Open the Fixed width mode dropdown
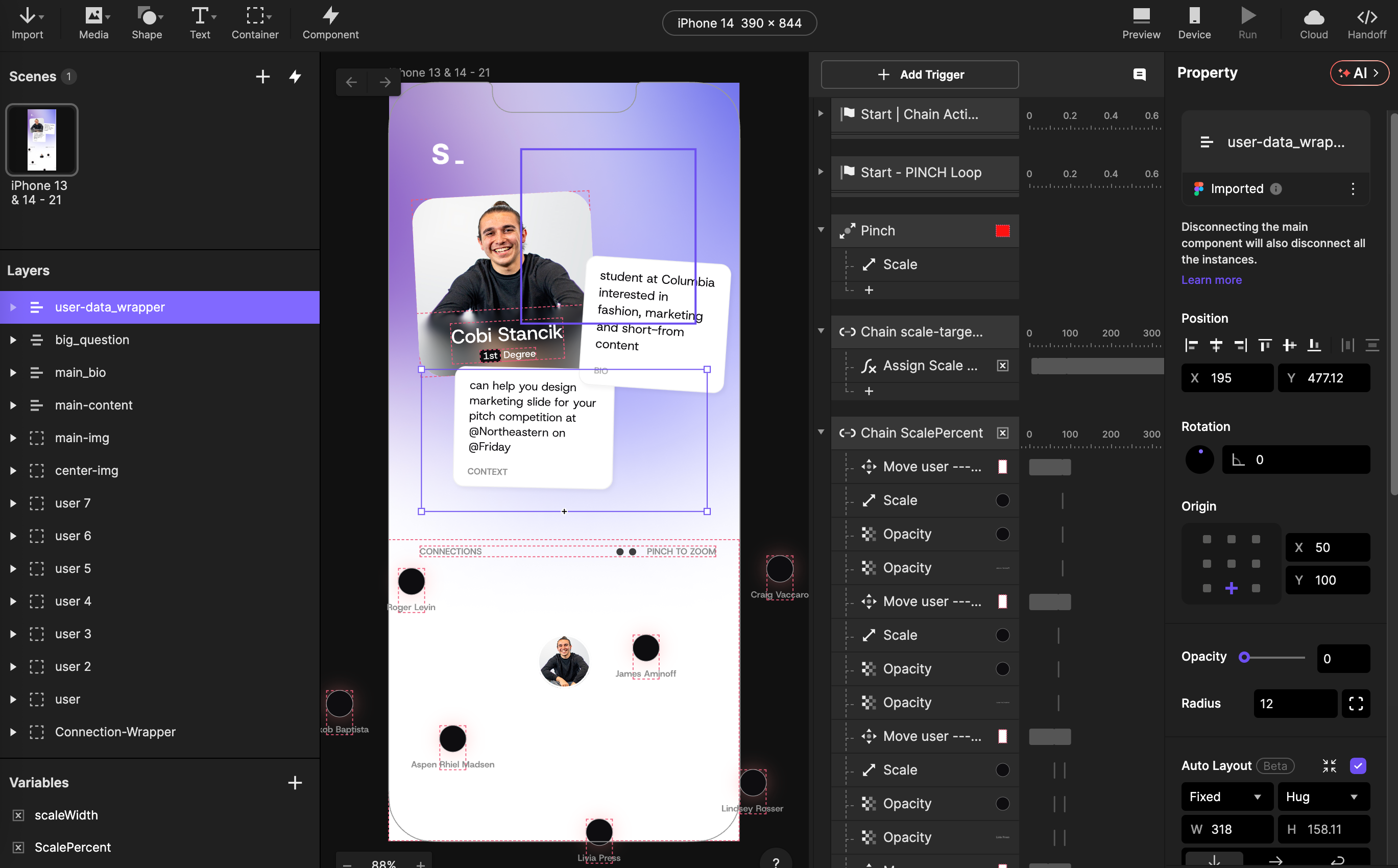This screenshot has width=1398, height=868. pos(1226,796)
